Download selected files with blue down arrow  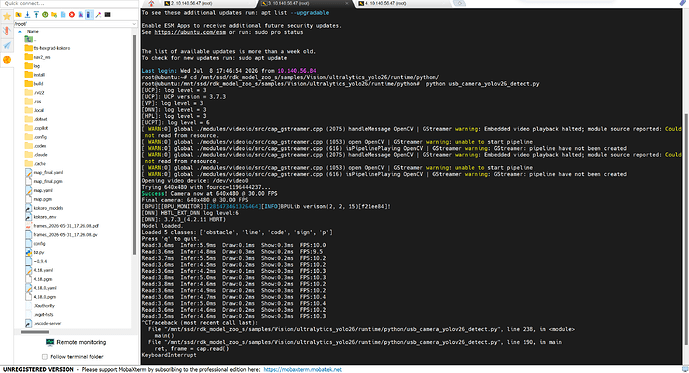tap(27, 15)
